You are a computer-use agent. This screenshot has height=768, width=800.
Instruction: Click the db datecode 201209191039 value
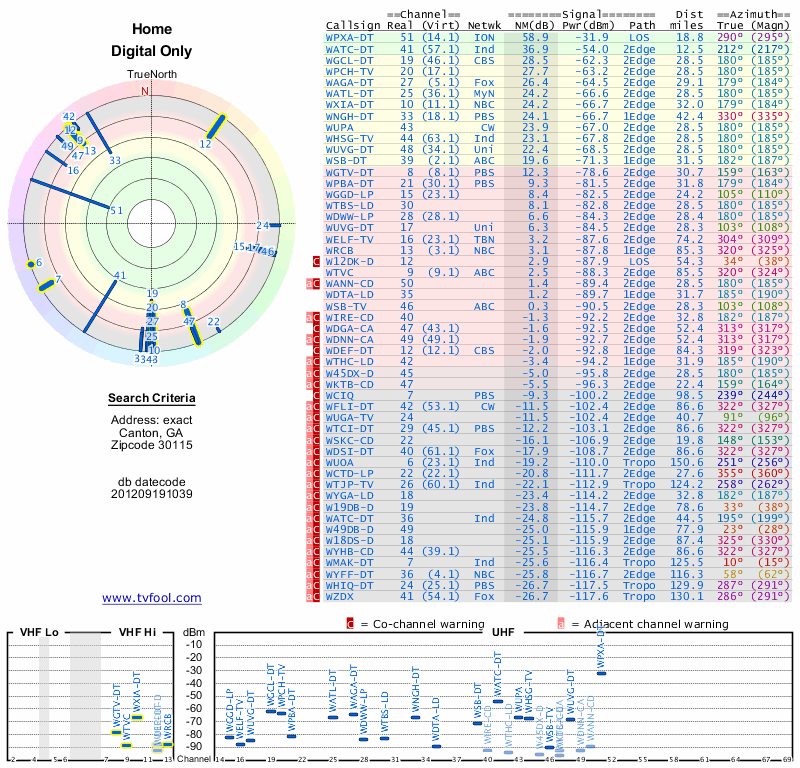pyautogui.click(x=152, y=494)
